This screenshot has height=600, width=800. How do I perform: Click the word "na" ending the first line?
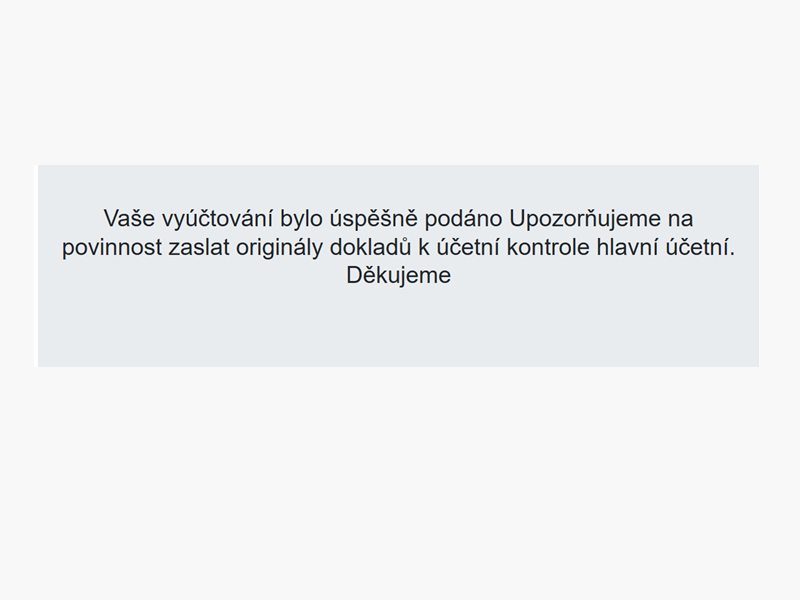681,220
